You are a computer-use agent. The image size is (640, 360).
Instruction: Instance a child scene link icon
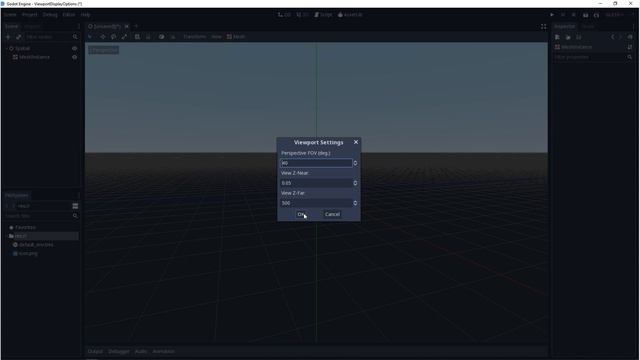(x=18, y=37)
